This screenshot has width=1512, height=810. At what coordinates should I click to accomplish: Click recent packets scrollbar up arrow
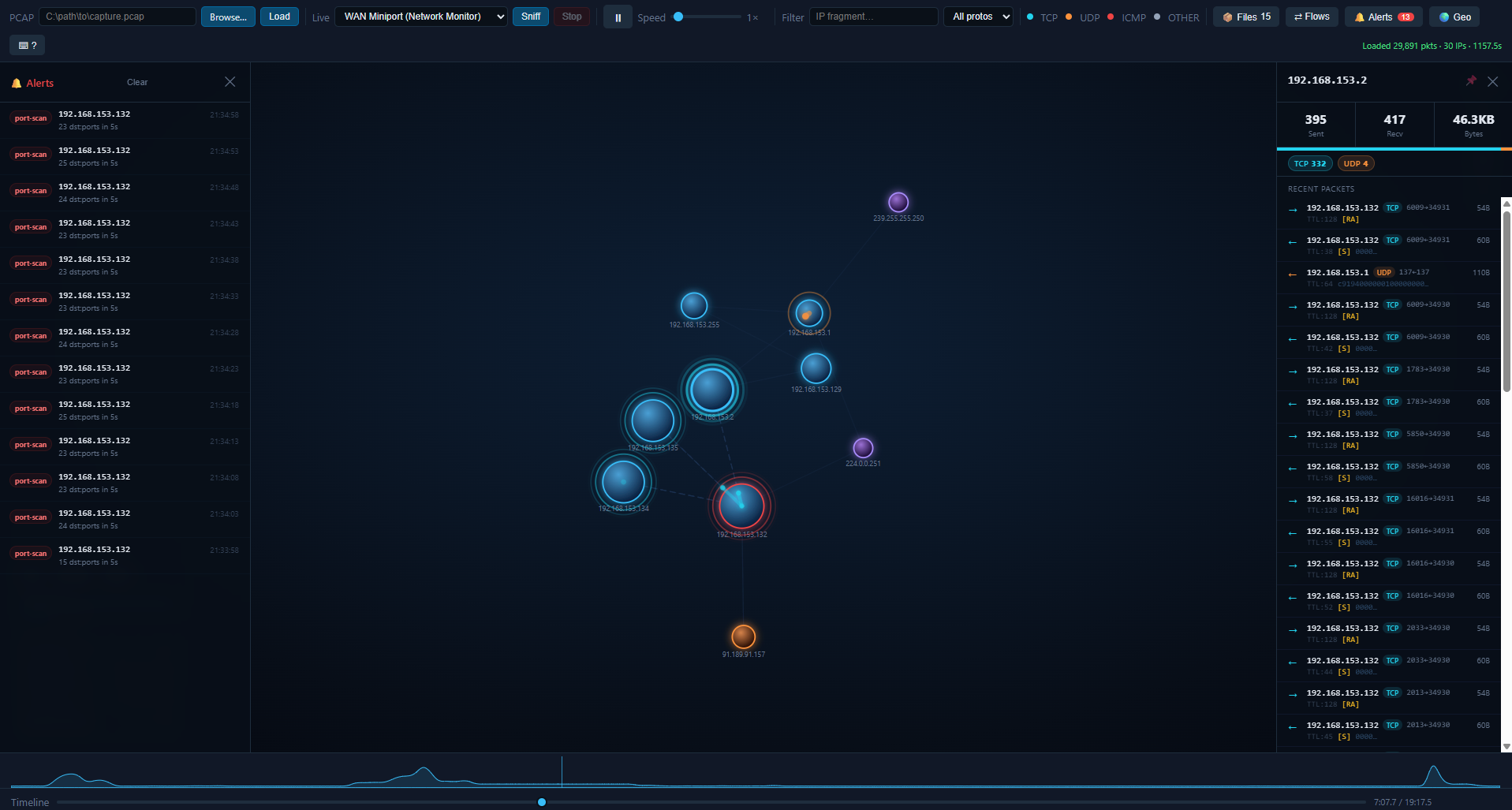1506,203
